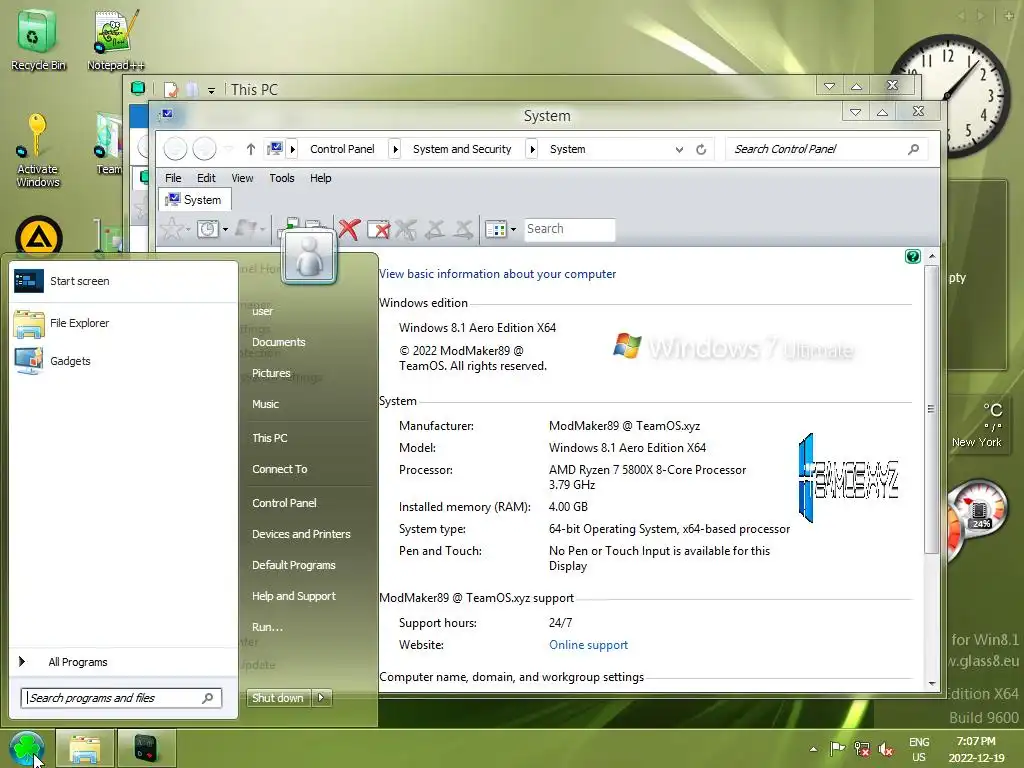Click the network tray icon
Viewport: 1024px width, 768px height.
click(x=862, y=749)
